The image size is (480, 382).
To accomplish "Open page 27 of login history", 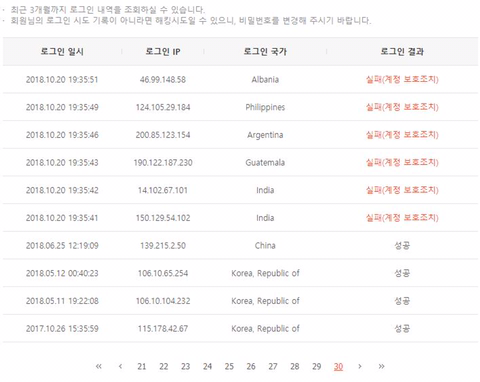I will pyautogui.click(x=273, y=366).
